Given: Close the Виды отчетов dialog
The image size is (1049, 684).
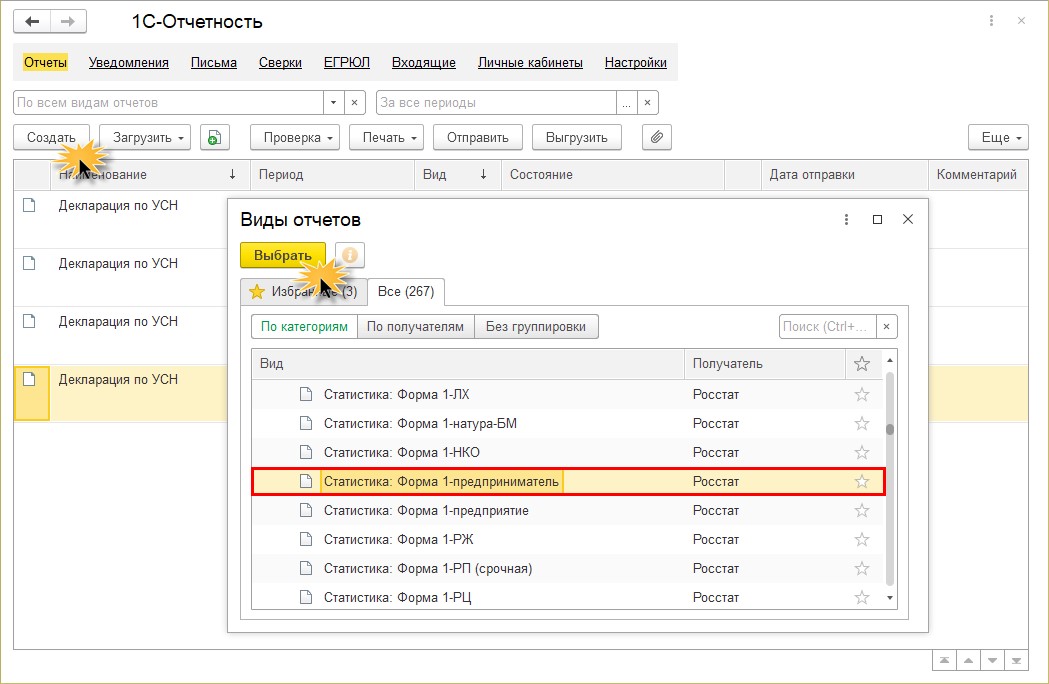Looking at the screenshot, I should pyautogui.click(x=908, y=219).
